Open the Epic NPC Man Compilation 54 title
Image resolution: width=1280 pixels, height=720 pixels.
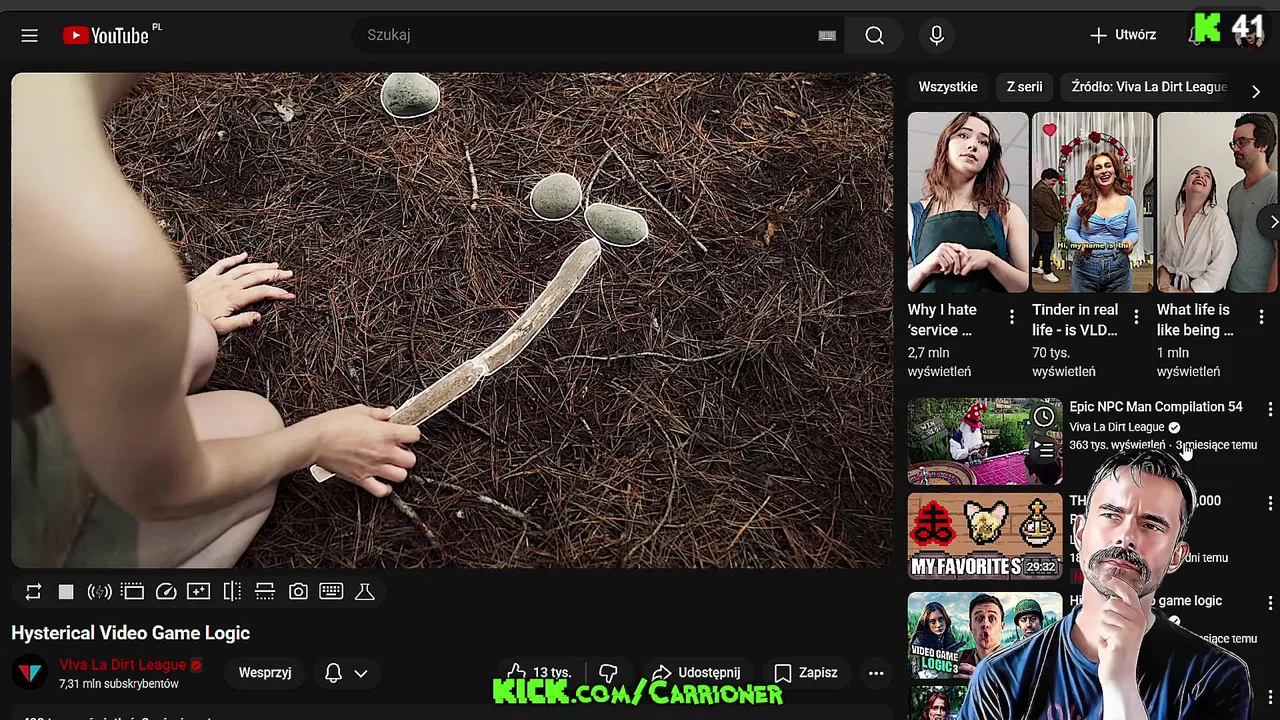click(x=1156, y=407)
